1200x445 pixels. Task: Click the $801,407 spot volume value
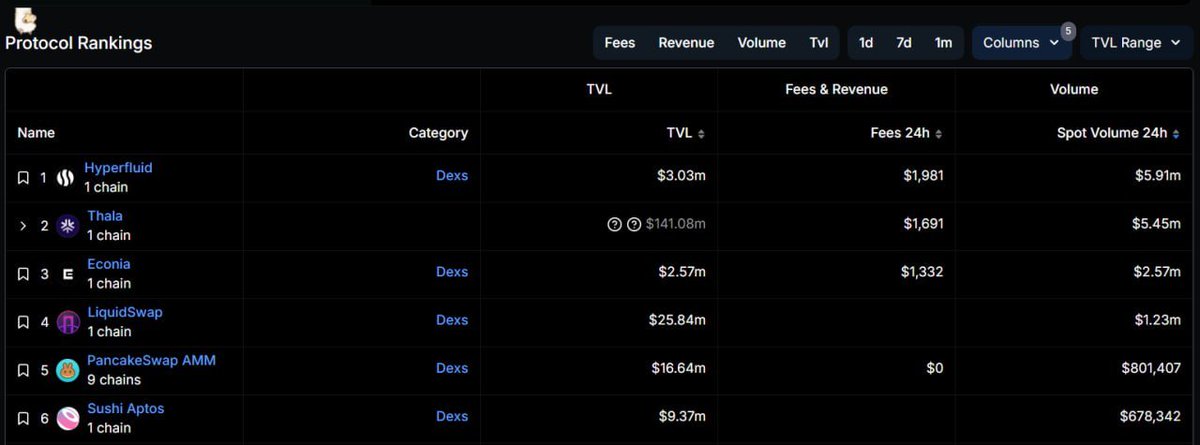click(1150, 368)
